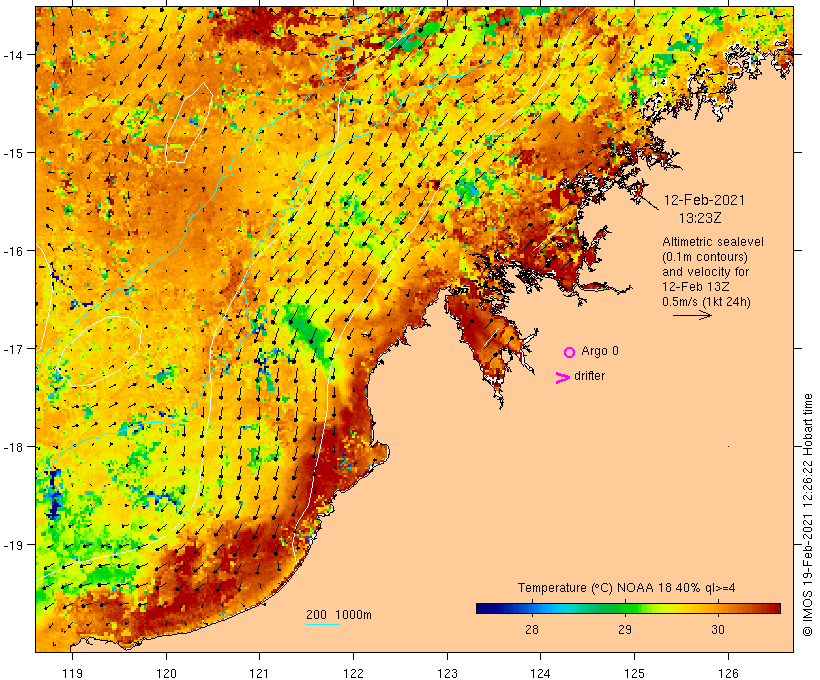The image size is (820, 680).
Task: Click the '200 1000m' depth contour label
Action: point(339,615)
